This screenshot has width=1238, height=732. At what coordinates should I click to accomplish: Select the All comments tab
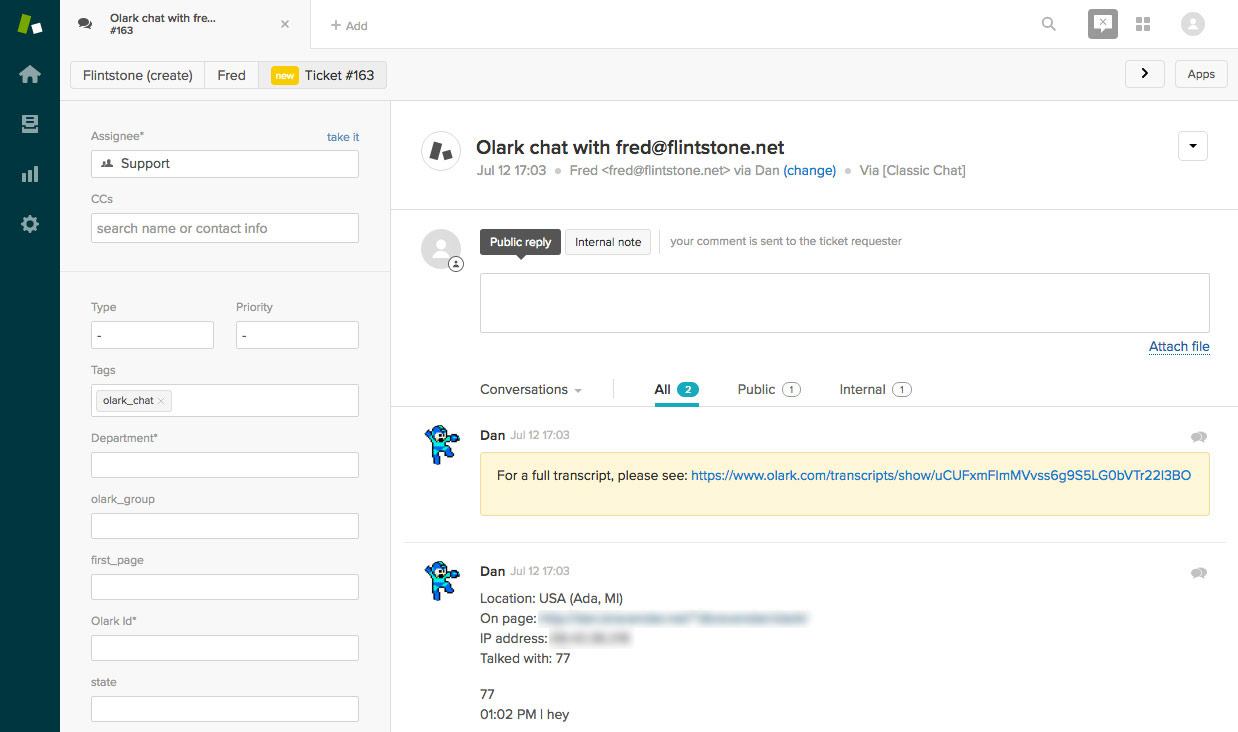click(x=676, y=389)
